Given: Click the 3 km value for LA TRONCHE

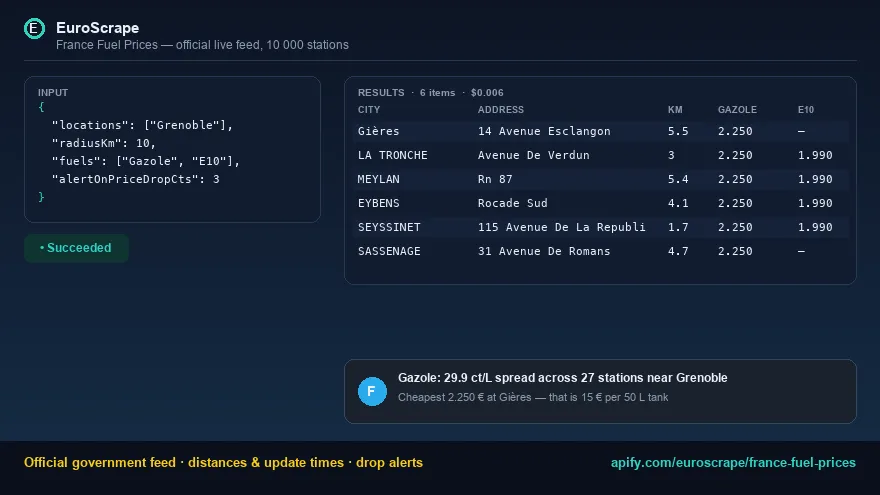Looking at the screenshot, I should (x=671, y=155).
